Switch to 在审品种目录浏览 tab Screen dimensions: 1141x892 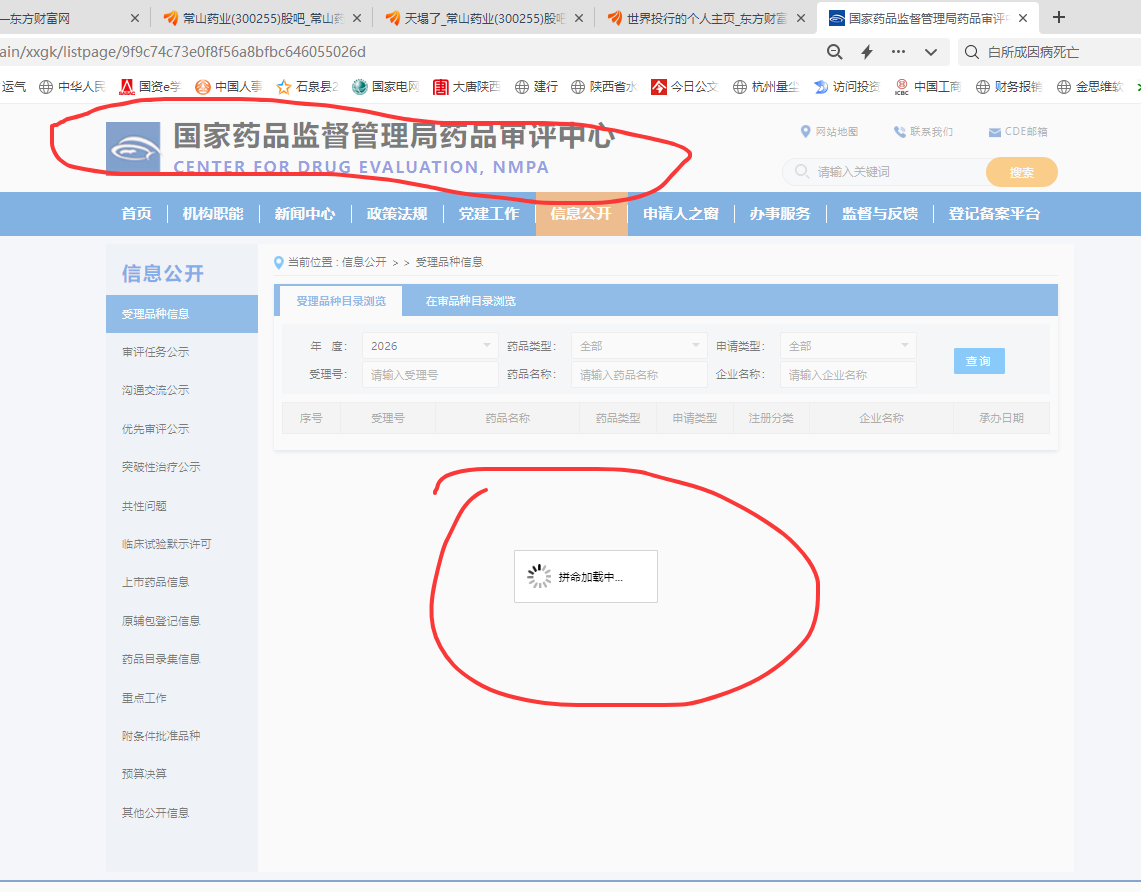pos(470,301)
